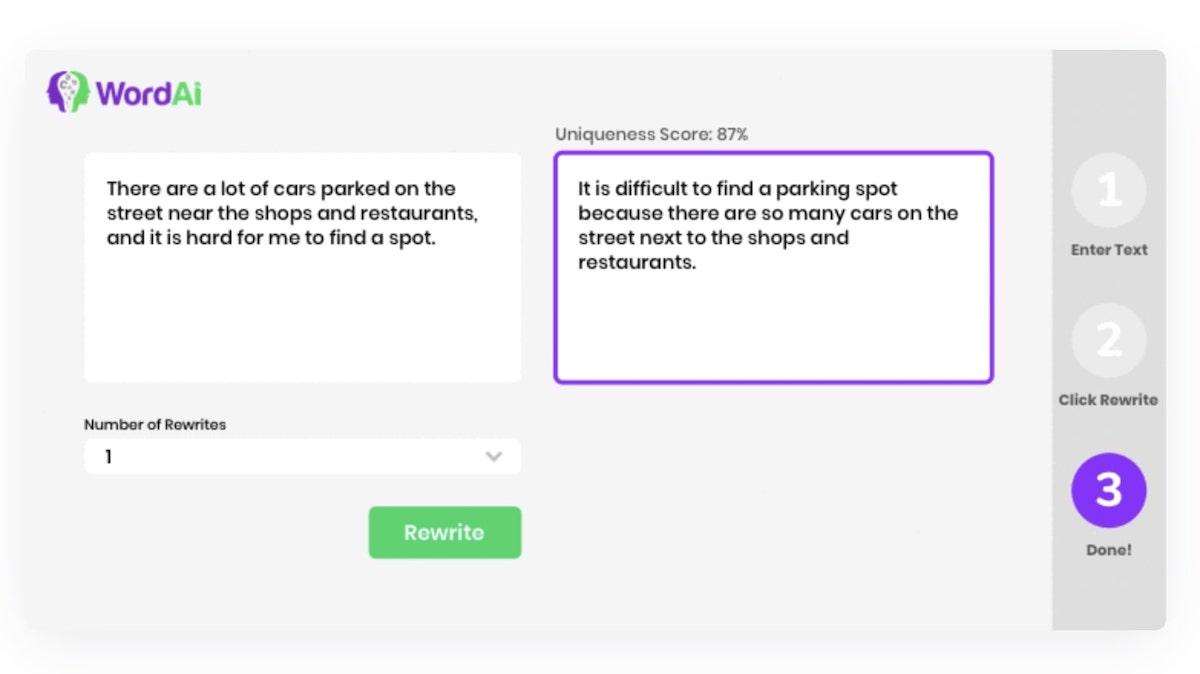Click the "Click Rewrite" step label
This screenshot has height=674, width=1200.
pos(1108,400)
